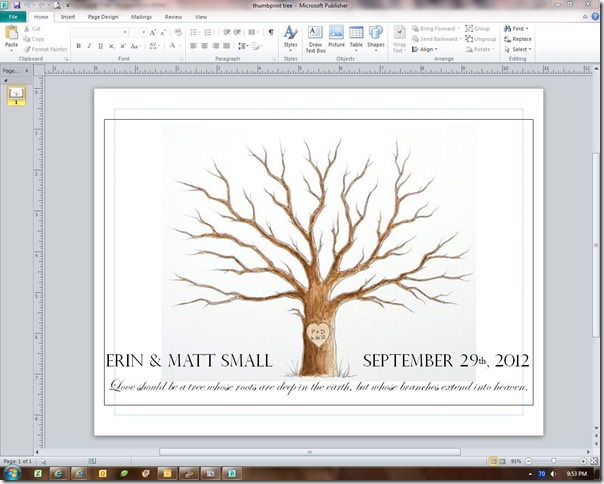
Task: Open Publisher Help question mark icon
Action: point(596,17)
